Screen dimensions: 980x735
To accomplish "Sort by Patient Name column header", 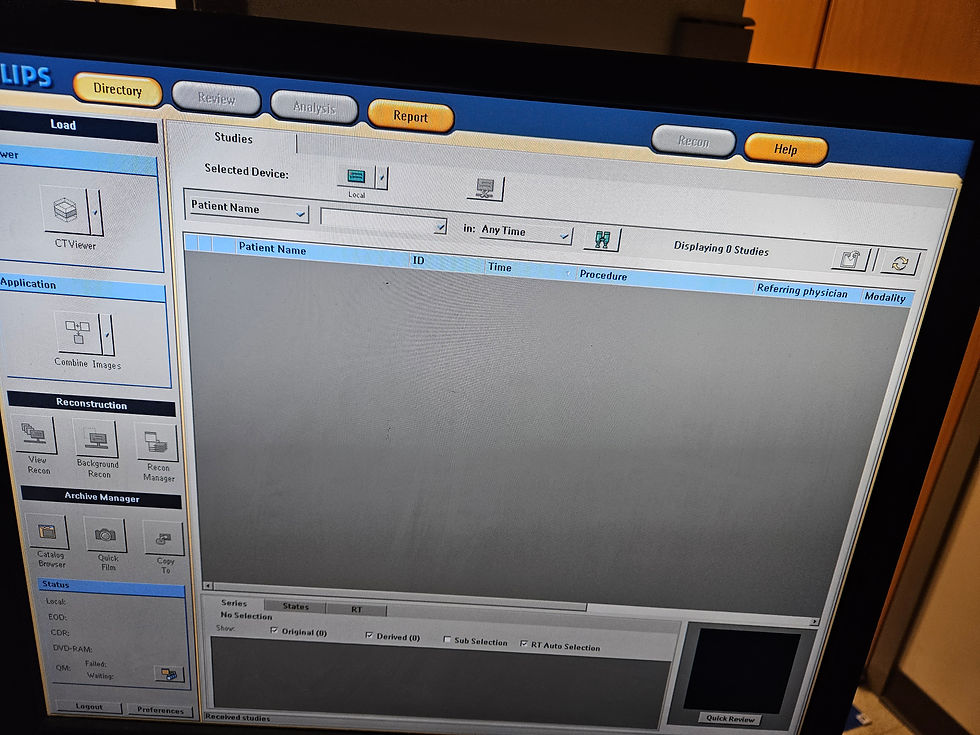I will 322,250.
